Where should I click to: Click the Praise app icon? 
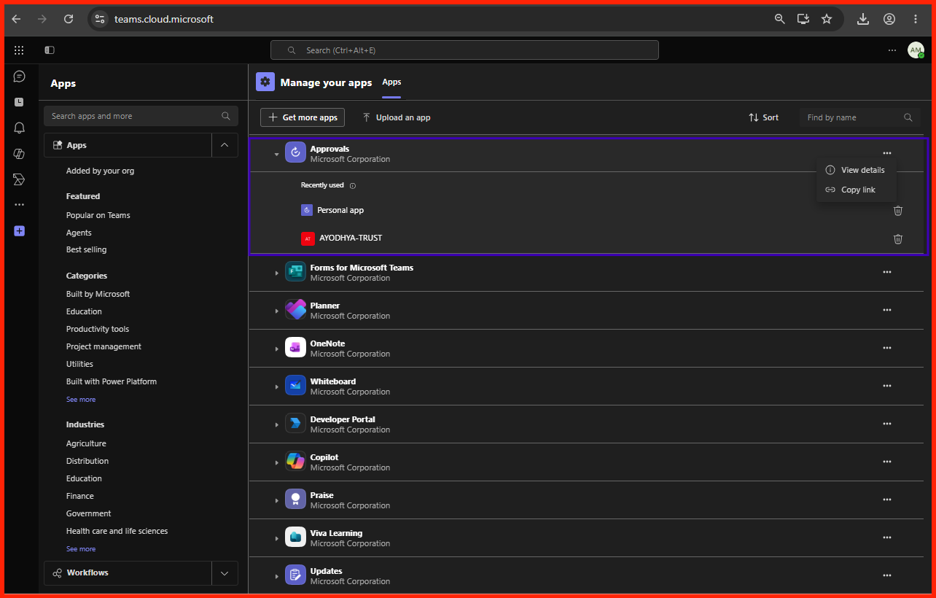pyautogui.click(x=295, y=499)
